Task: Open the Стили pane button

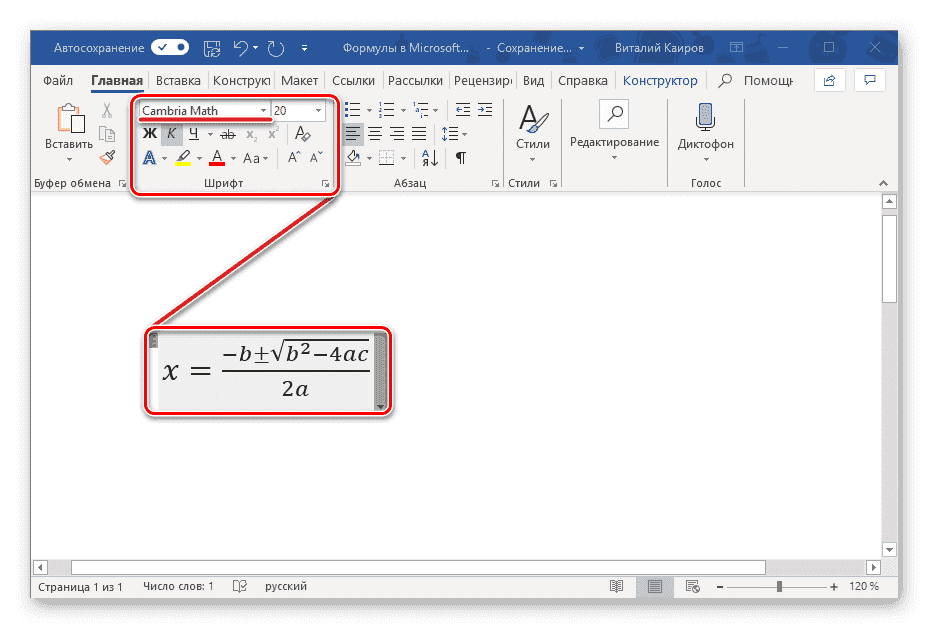Action: click(x=532, y=130)
